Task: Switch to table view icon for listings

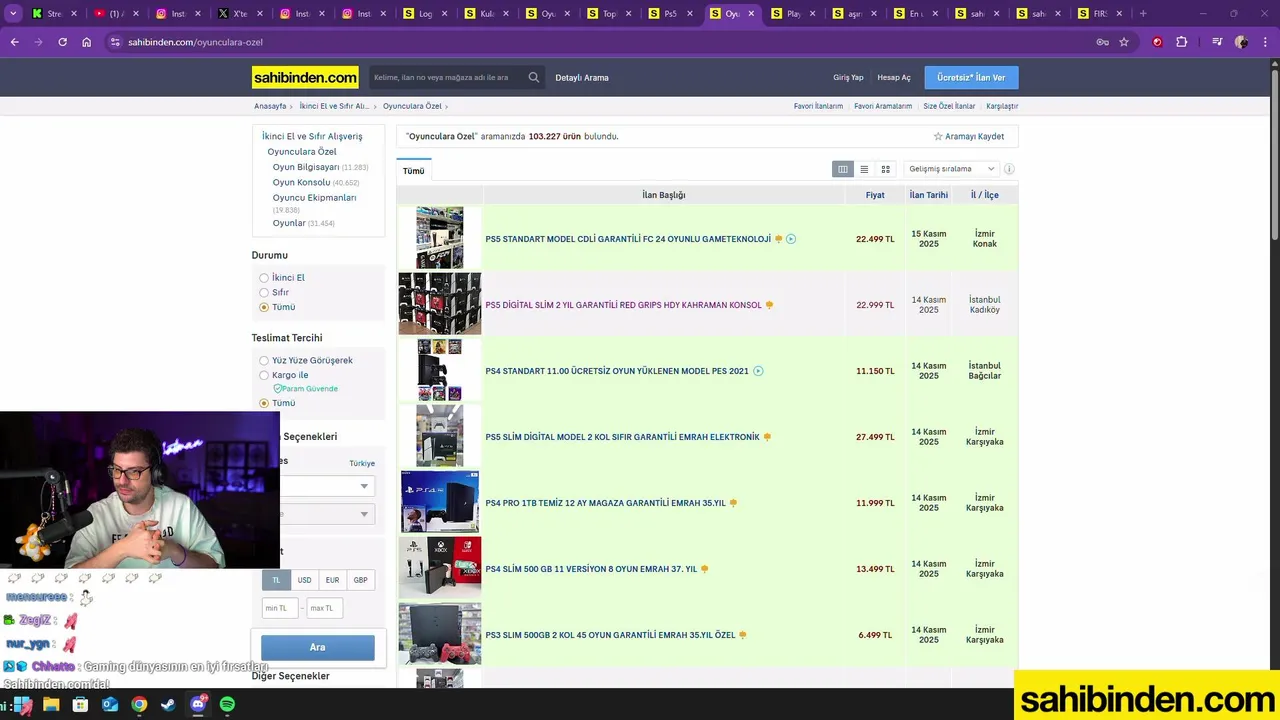Action: 843,169
